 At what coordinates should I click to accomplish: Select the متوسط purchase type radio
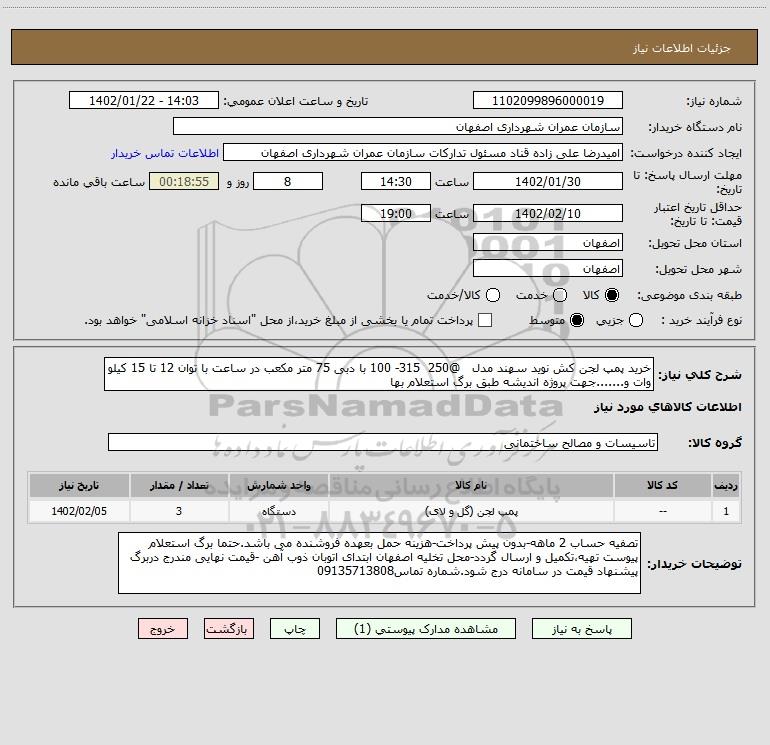click(577, 320)
